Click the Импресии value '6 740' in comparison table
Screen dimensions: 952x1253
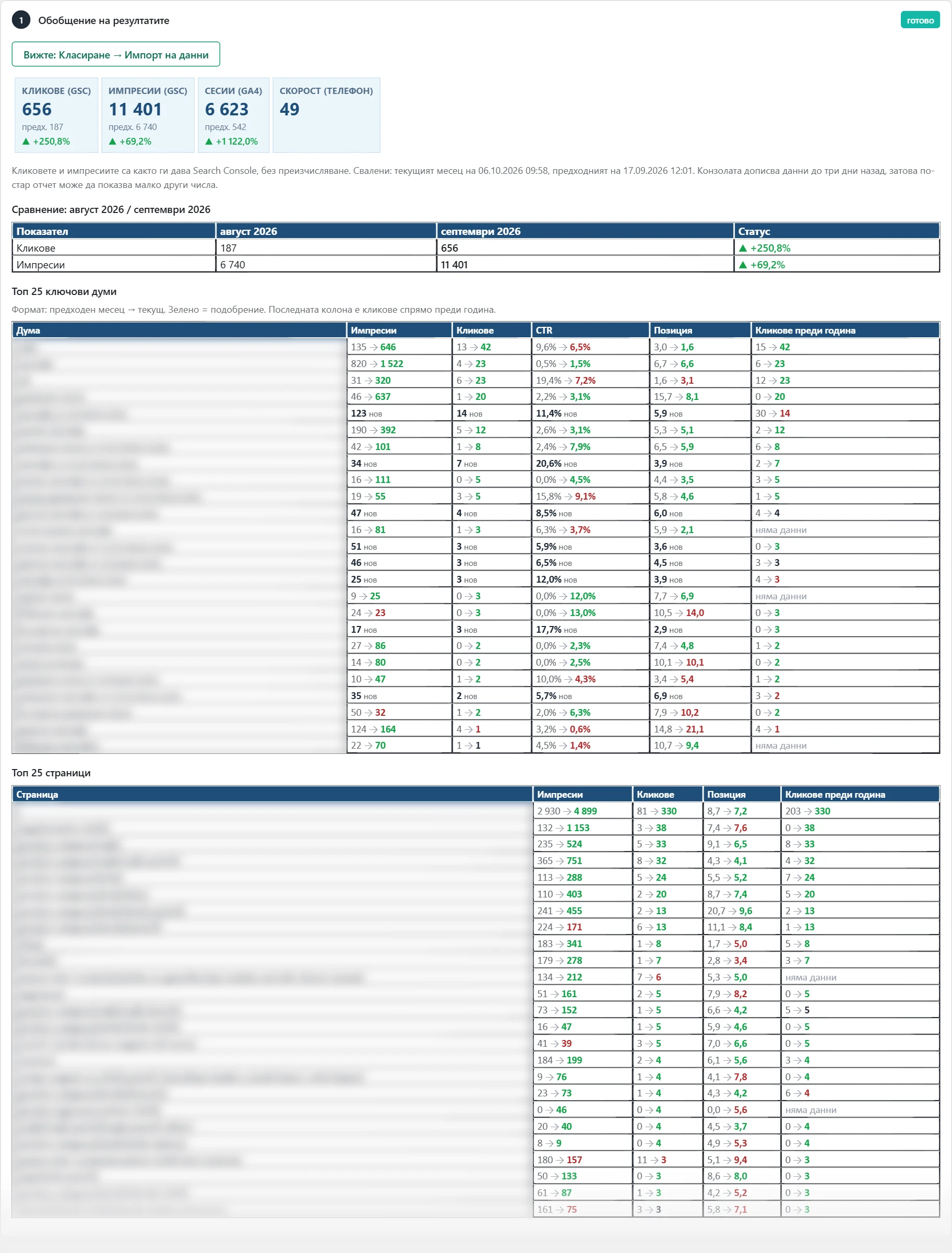pyautogui.click(x=232, y=265)
